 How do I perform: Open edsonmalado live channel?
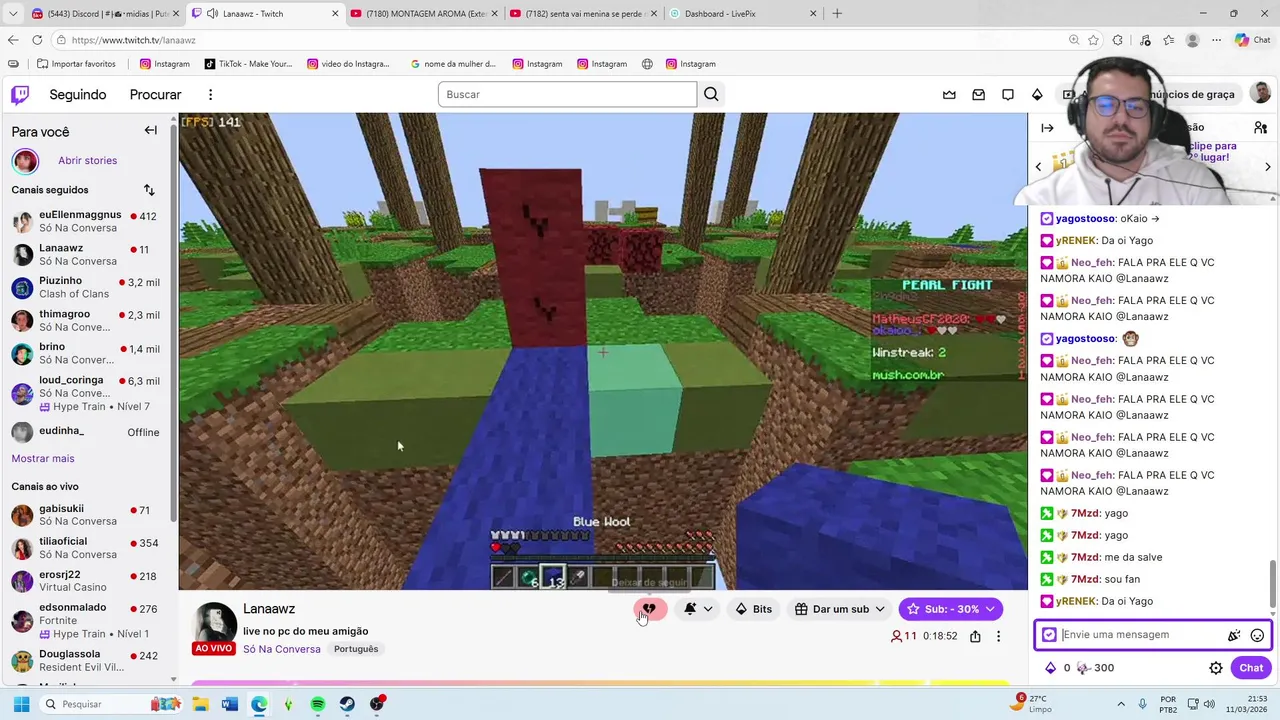click(85, 620)
